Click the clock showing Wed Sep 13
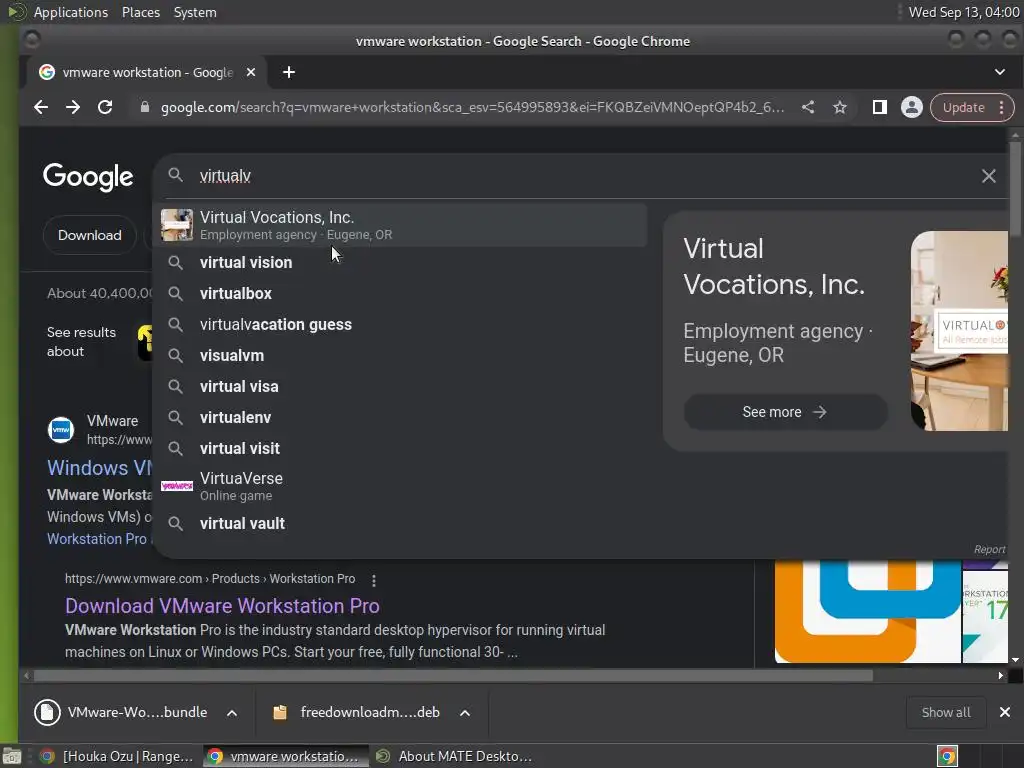This screenshot has width=1024, height=768. [x=963, y=12]
